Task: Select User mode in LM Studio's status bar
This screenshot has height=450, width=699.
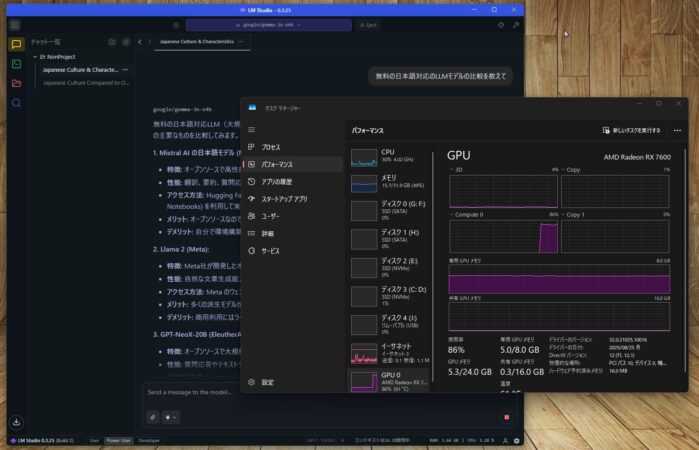Action: pyautogui.click(x=95, y=441)
